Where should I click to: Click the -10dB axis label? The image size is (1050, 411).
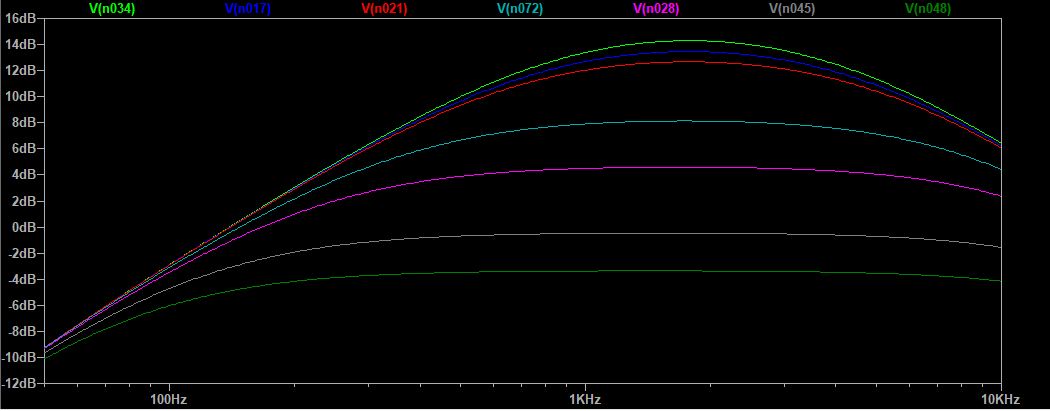[18, 357]
